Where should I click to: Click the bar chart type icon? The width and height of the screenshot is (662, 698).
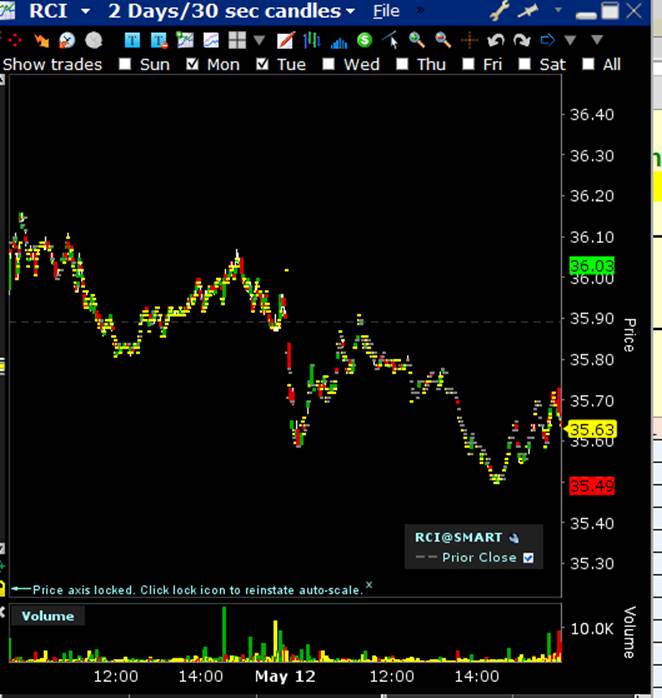[x=312, y=41]
